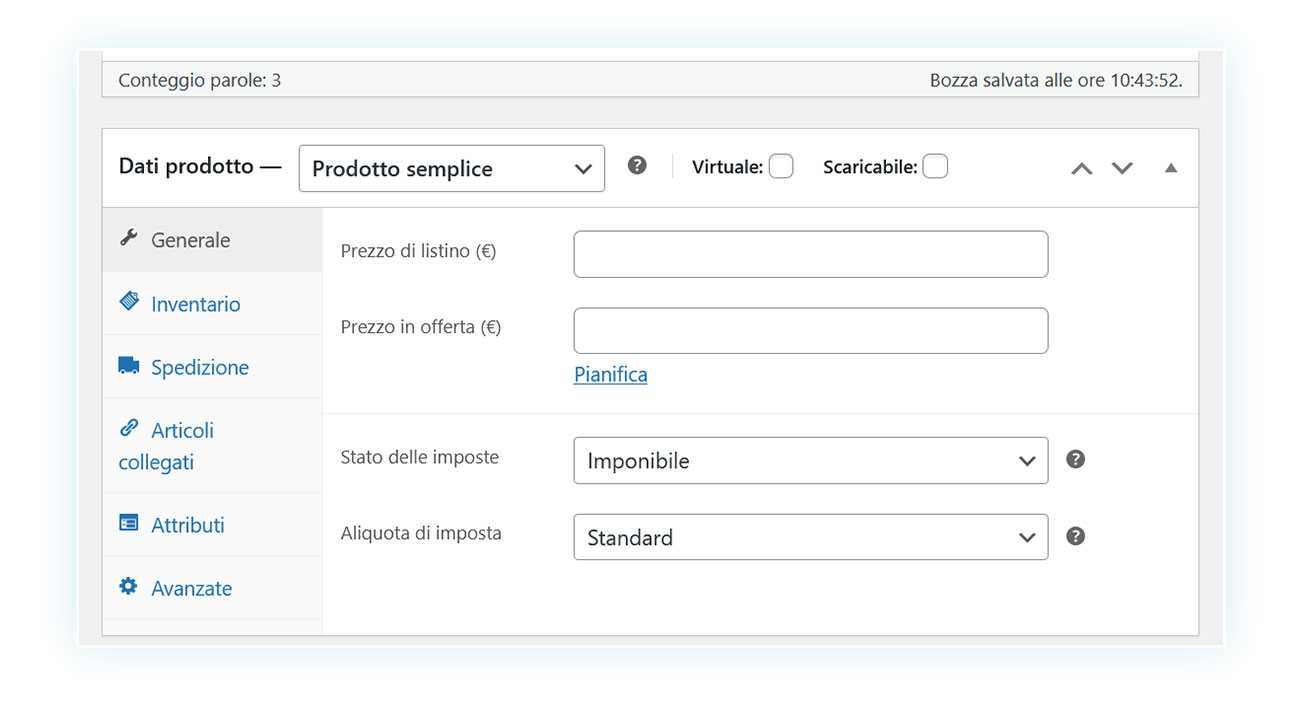The height and width of the screenshot is (708, 1300).
Task: Click the Spedizione truck icon
Action: tap(129, 365)
